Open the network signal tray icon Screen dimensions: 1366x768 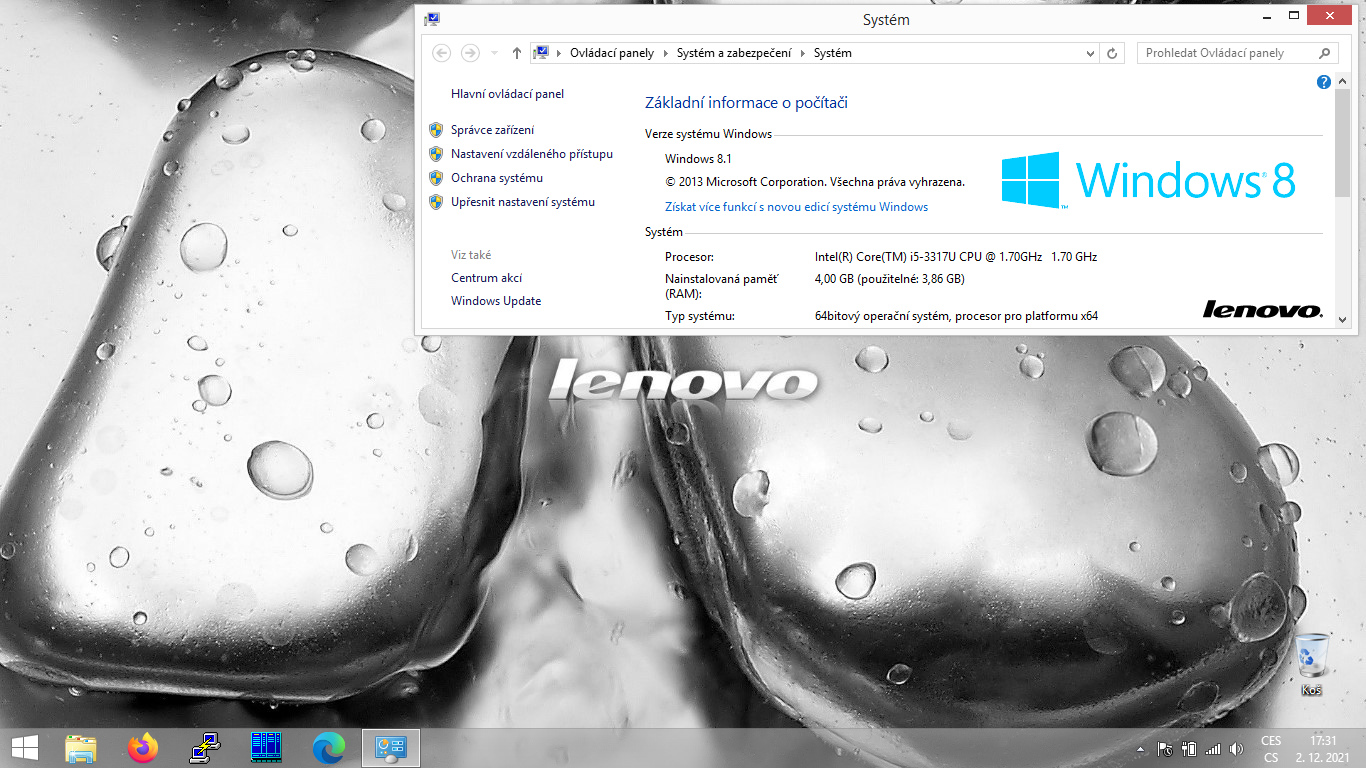click(1212, 748)
